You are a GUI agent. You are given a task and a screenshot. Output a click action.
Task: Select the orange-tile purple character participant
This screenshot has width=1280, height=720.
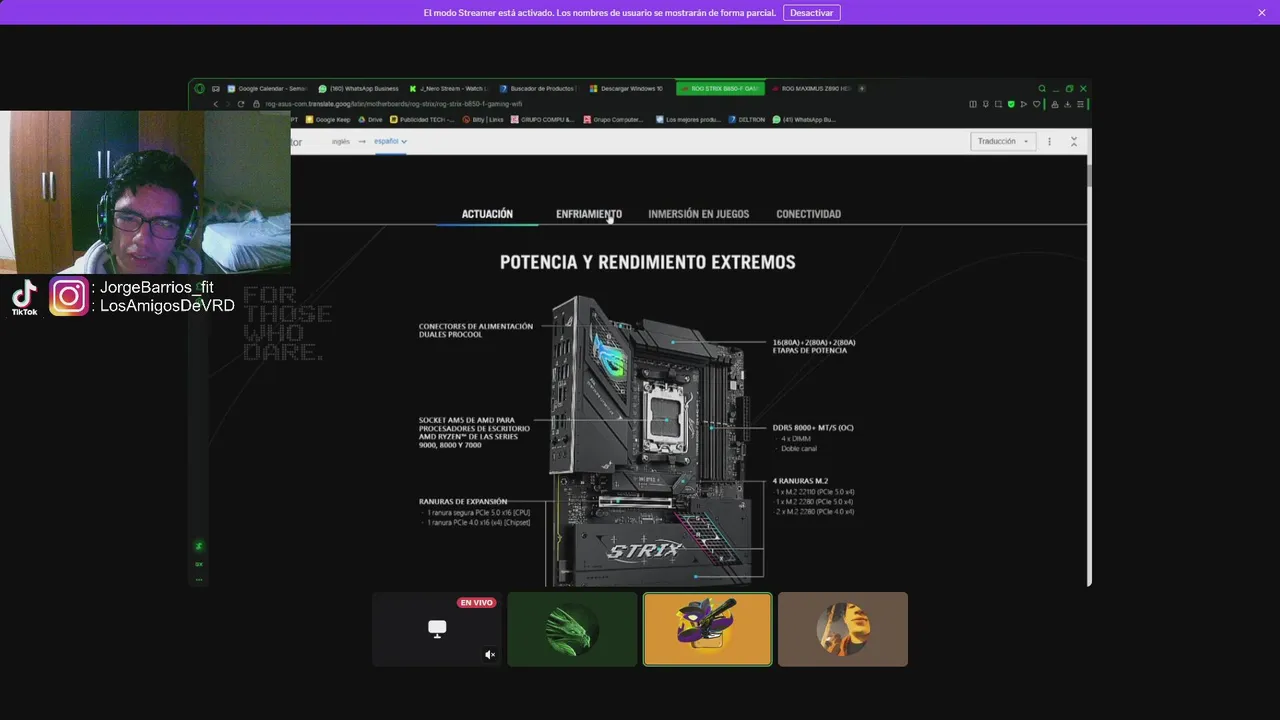click(707, 629)
